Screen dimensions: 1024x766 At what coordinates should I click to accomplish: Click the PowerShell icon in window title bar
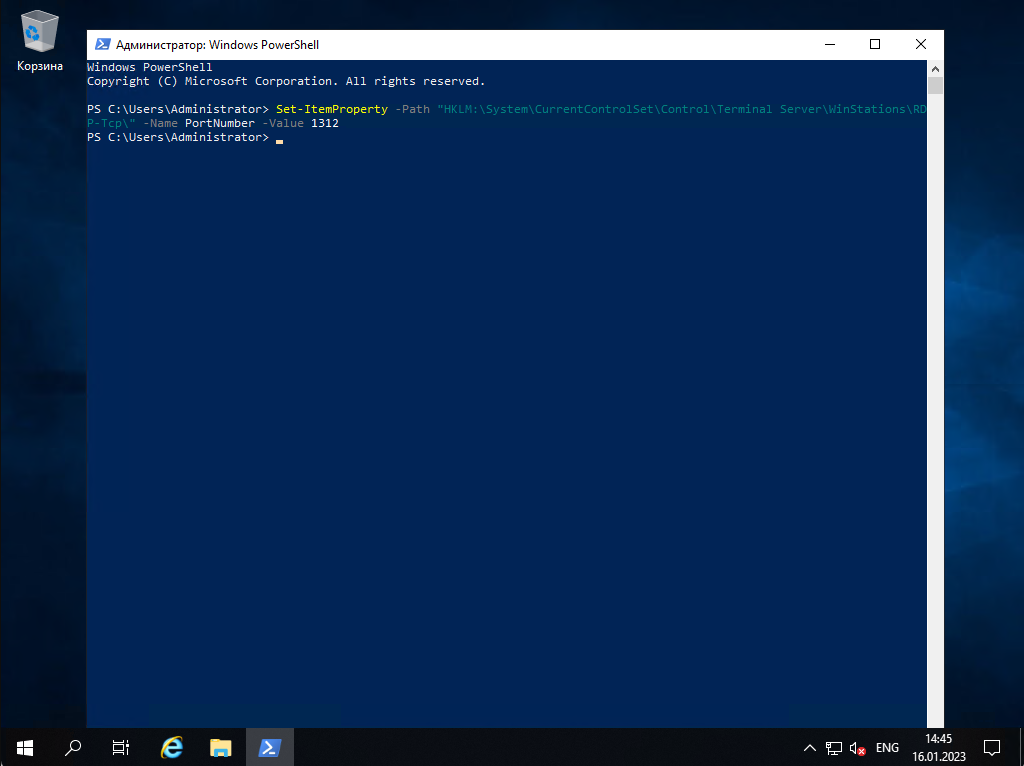[103, 44]
